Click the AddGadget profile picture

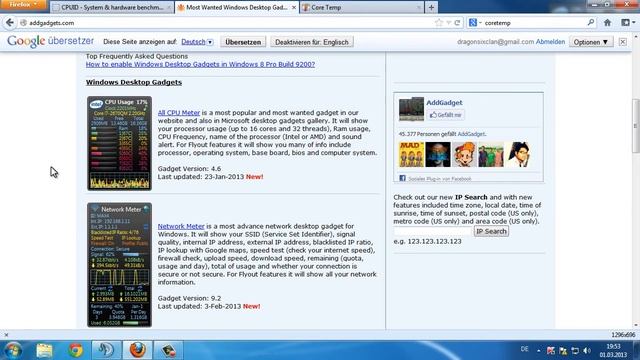411,109
